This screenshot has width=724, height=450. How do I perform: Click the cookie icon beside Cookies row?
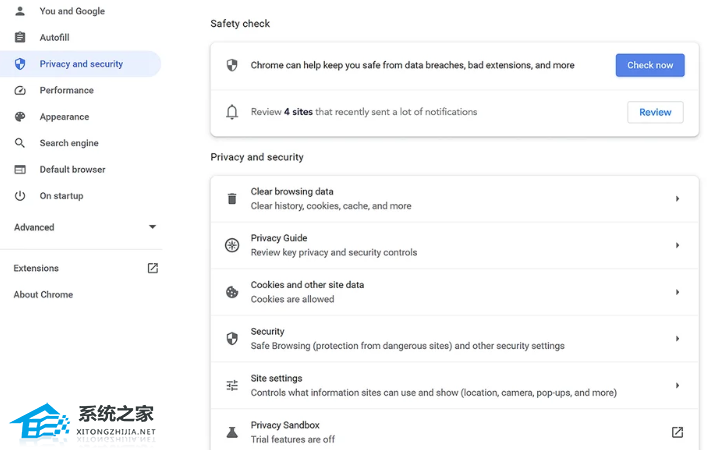(x=232, y=292)
